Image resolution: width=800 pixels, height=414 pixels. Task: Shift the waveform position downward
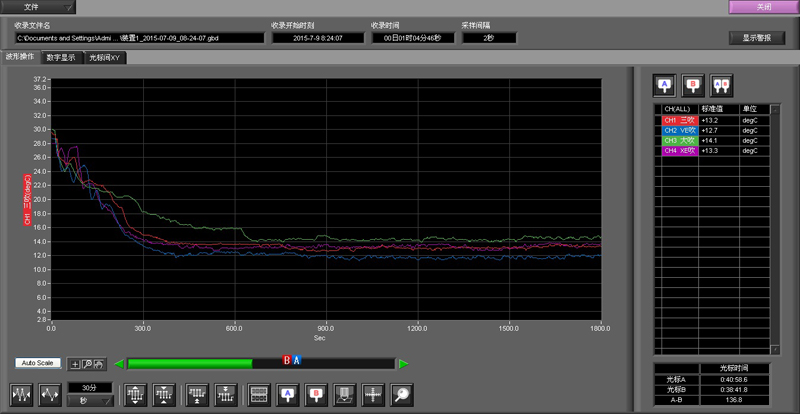click(226, 395)
